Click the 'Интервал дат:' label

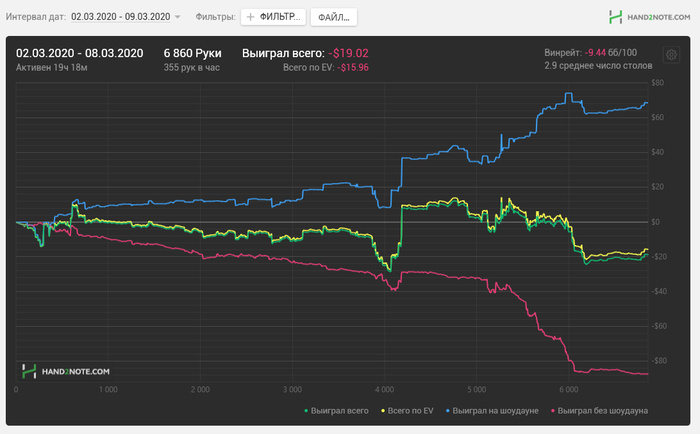tap(36, 17)
